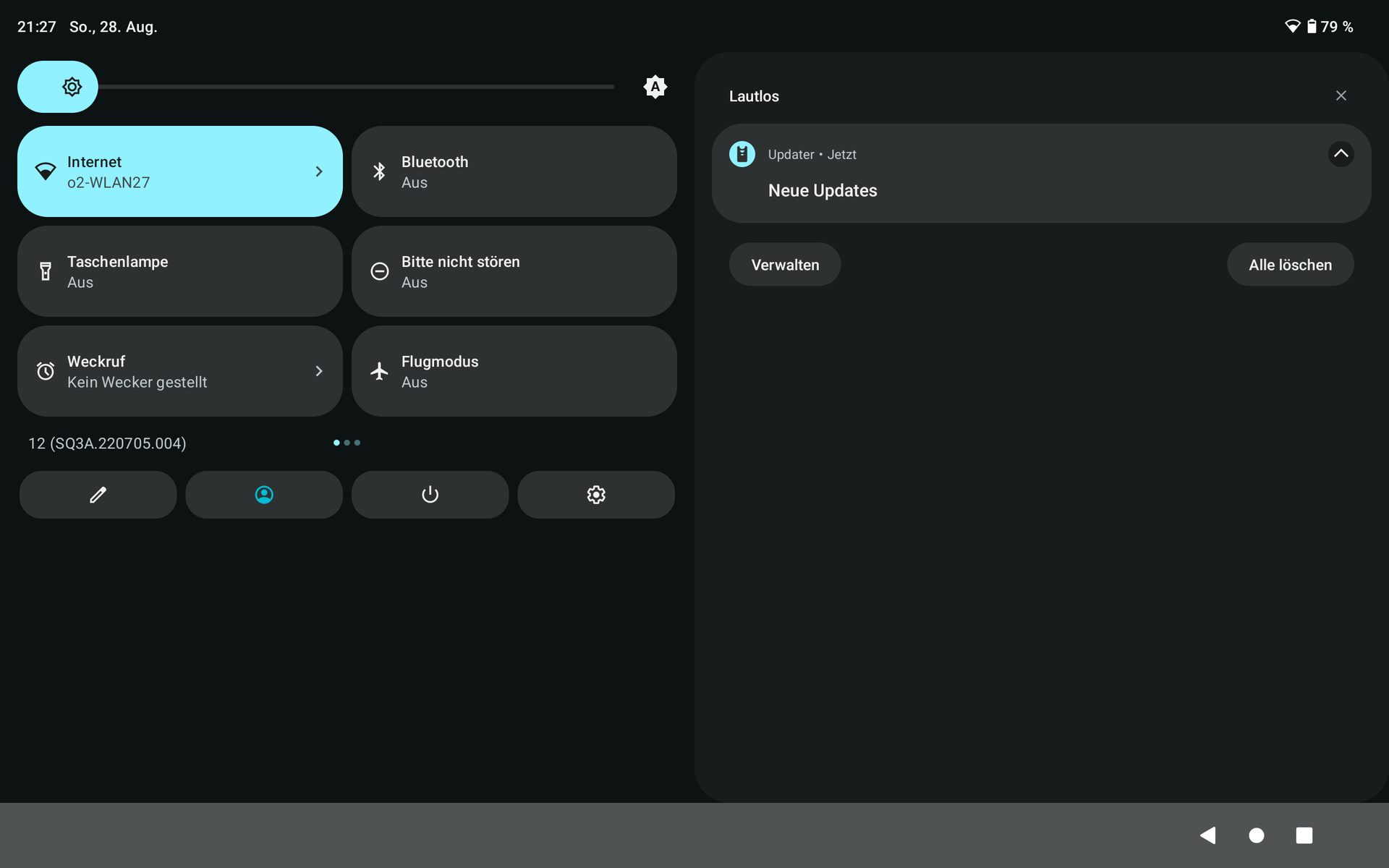Click the Verwalten button
The width and height of the screenshot is (1389, 868).
coord(785,265)
